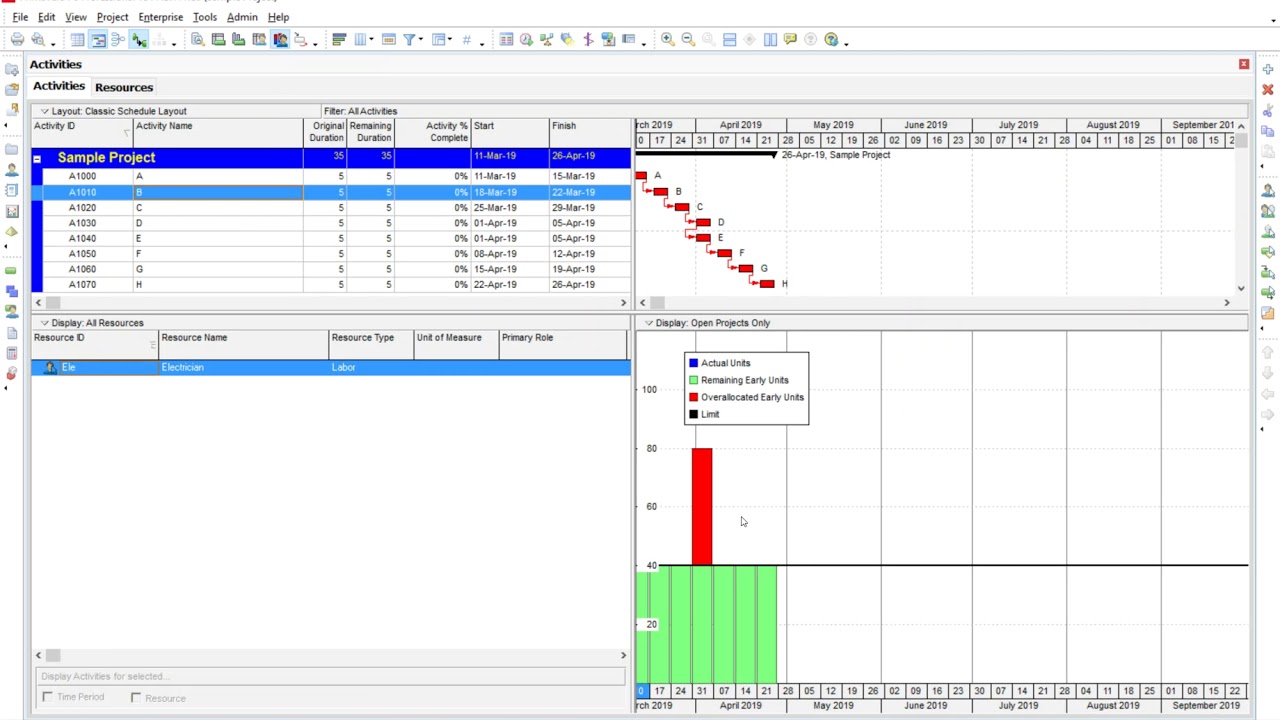The image size is (1280, 720).
Task: Copy with the right sidebar copy icon
Action: [1268, 131]
